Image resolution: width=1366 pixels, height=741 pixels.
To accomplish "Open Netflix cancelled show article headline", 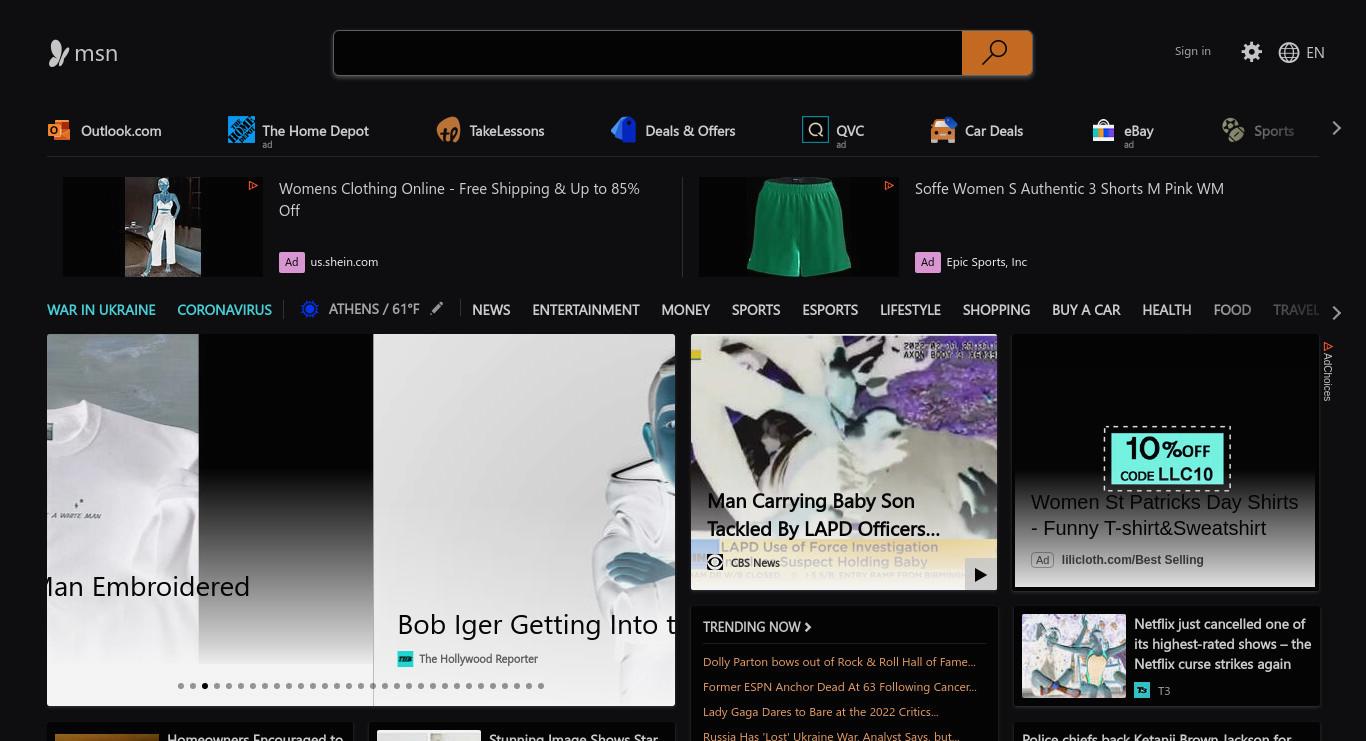I will [x=1222, y=644].
